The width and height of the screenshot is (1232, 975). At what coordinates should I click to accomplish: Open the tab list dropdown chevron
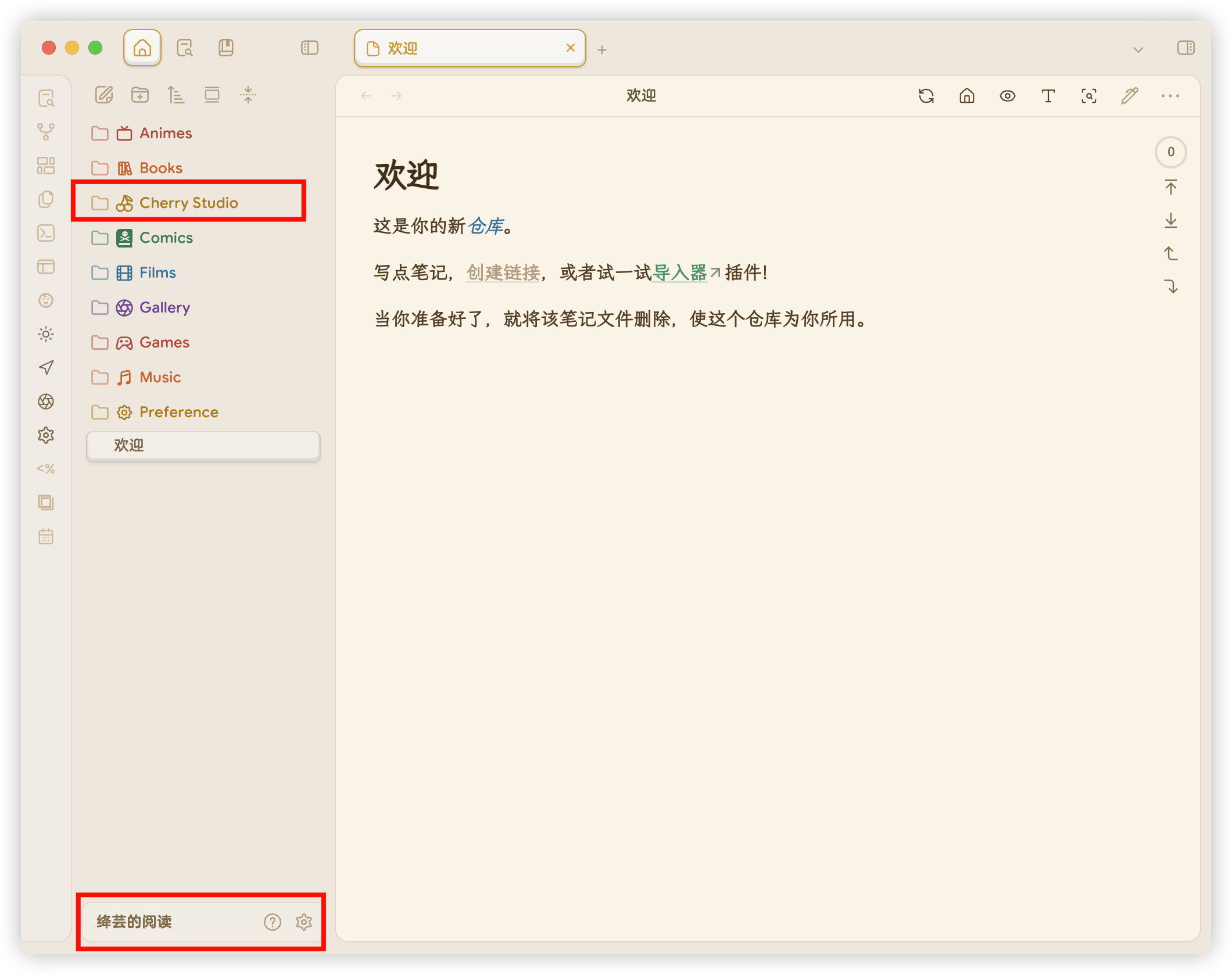pyautogui.click(x=1138, y=50)
